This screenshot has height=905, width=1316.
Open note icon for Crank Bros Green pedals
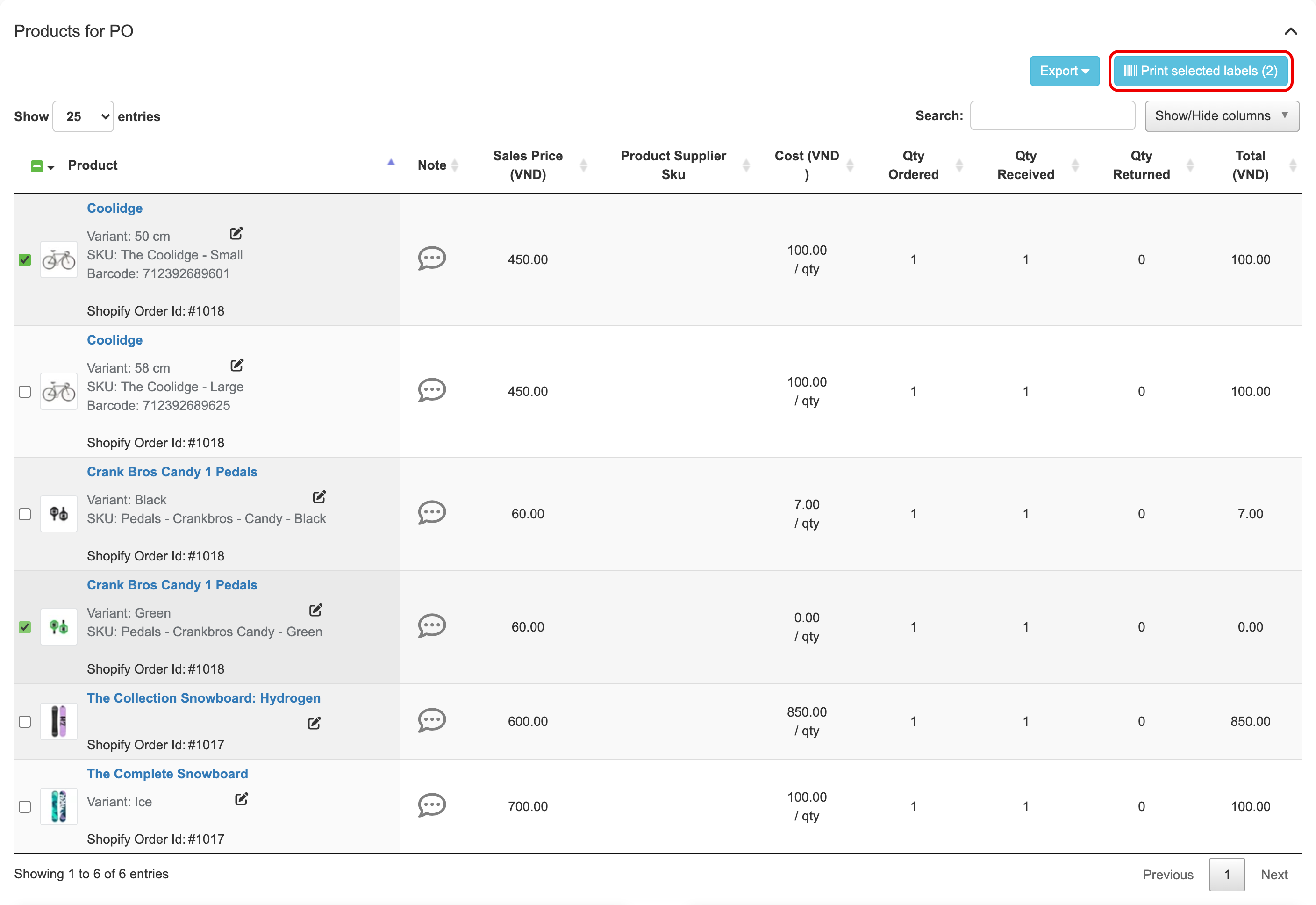pyautogui.click(x=432, y=626)
